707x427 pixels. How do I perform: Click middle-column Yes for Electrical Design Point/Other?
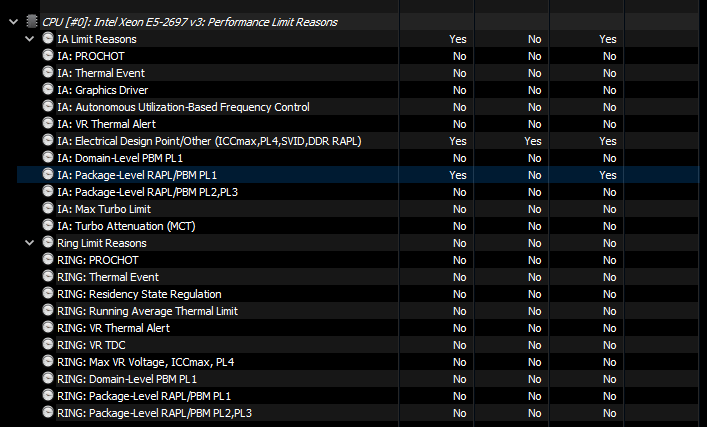pyautogui.click(x=533, y=141)
